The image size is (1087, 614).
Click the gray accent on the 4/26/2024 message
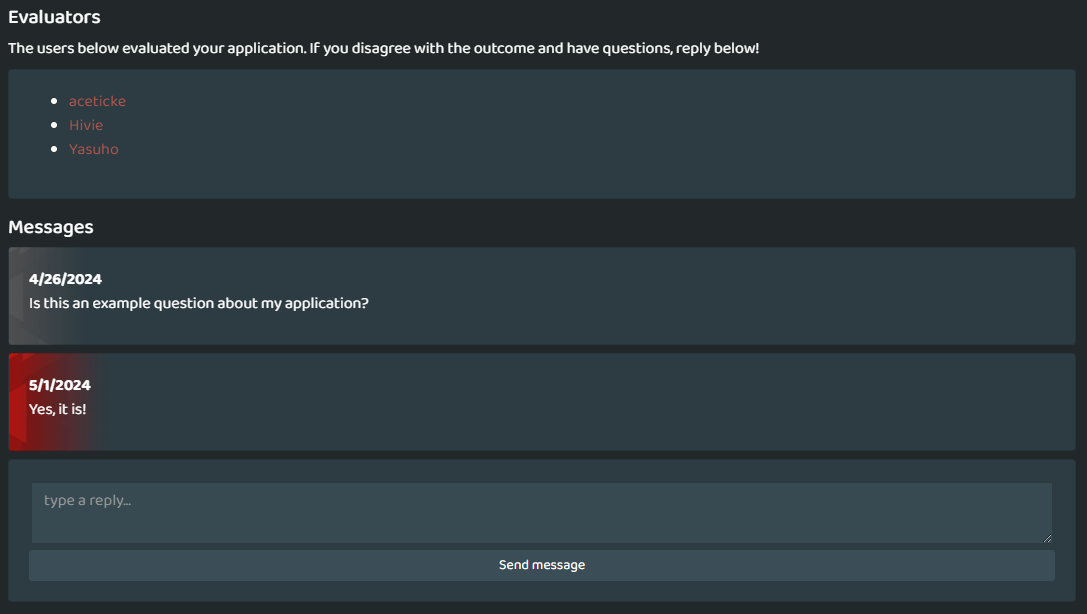click(17, 296)
